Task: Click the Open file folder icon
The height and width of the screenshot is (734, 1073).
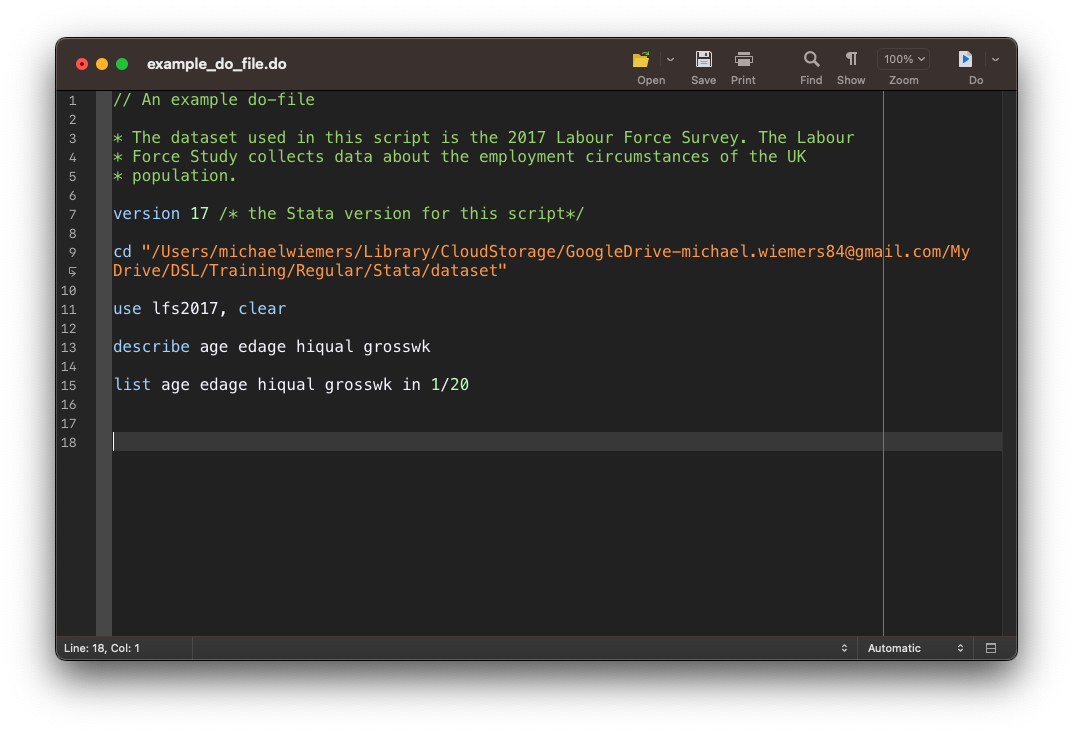Action: tap(641, 59)
